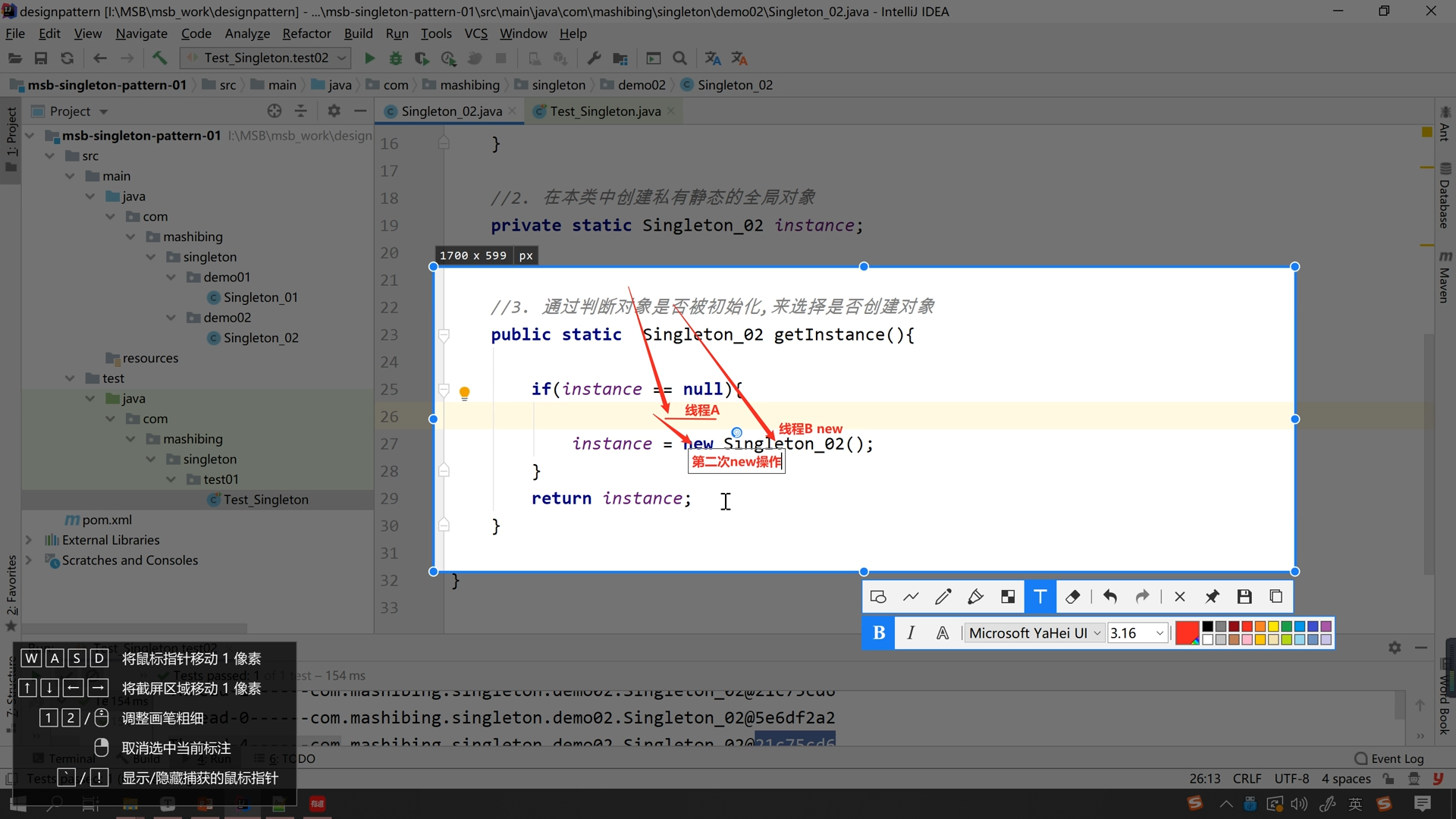
Task: Click the locate/scroll-from-source target icon
Action: coord(275,111)
